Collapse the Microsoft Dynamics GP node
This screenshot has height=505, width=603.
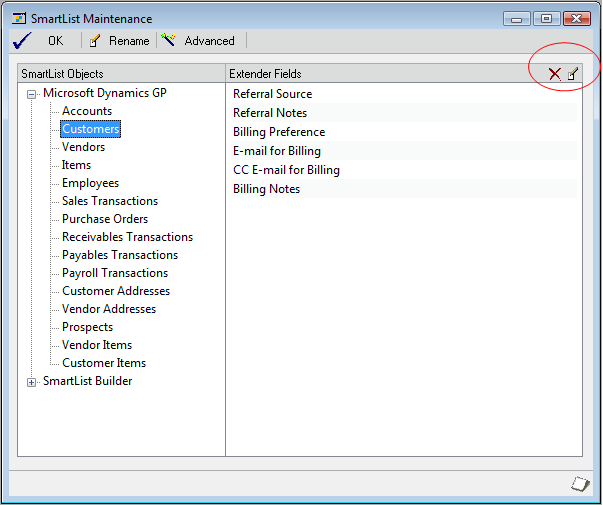[32, 94]
